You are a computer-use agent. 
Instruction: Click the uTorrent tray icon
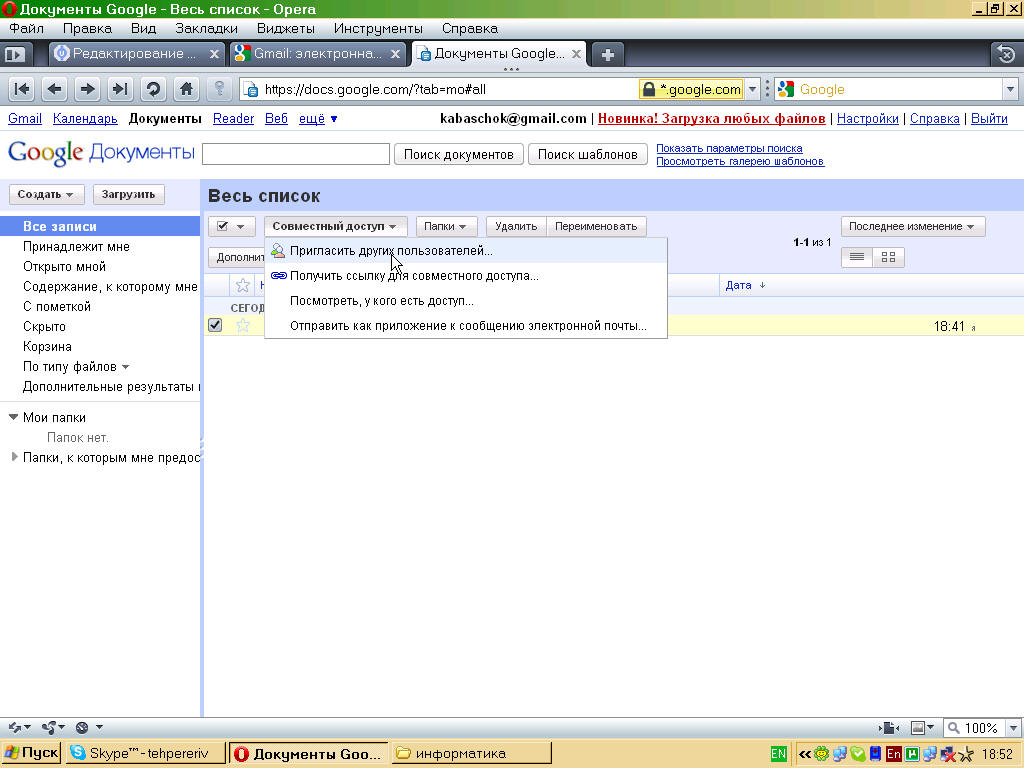(x=912, y=754)
